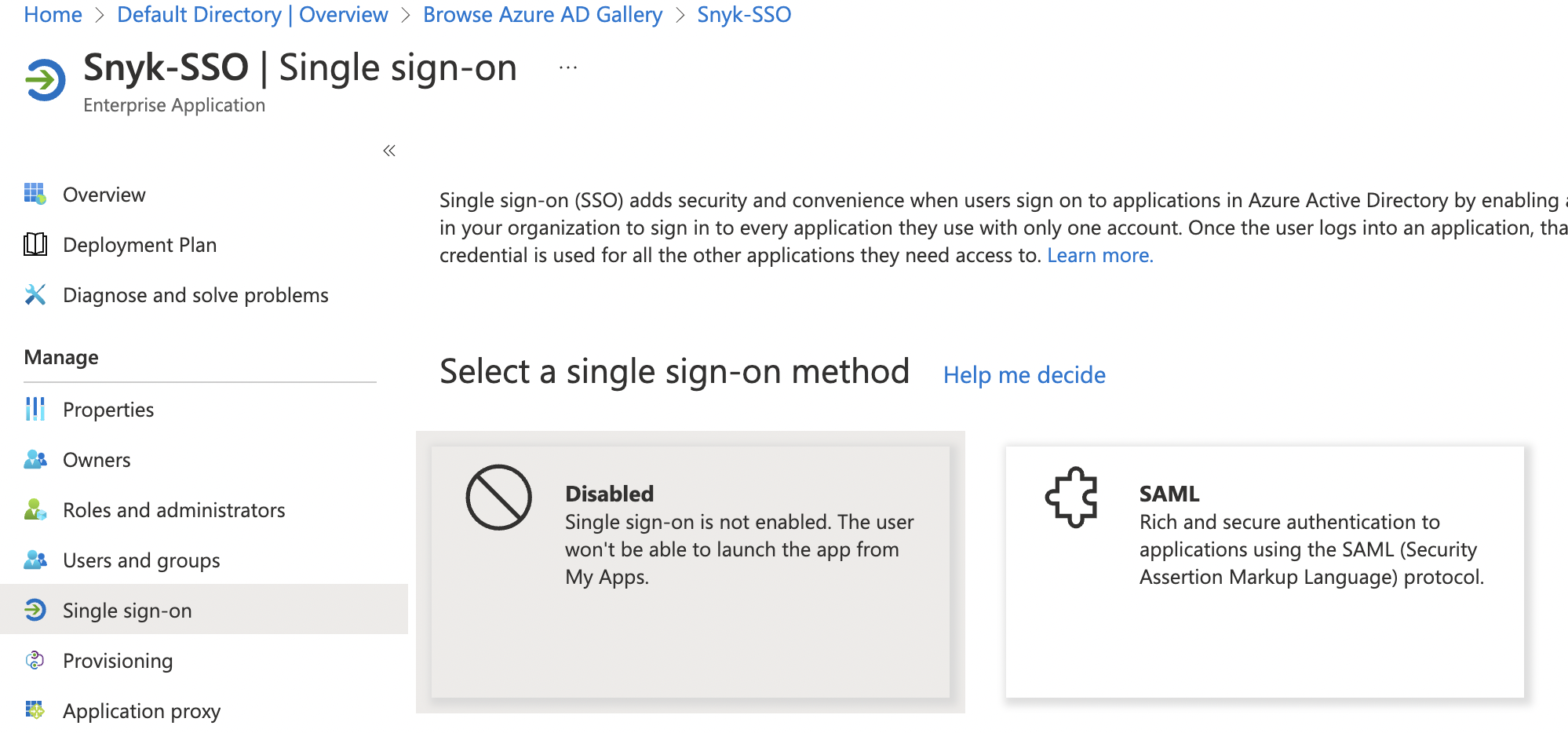
Task: Select the SAML sign-on method card
Action: (1266, 569)
